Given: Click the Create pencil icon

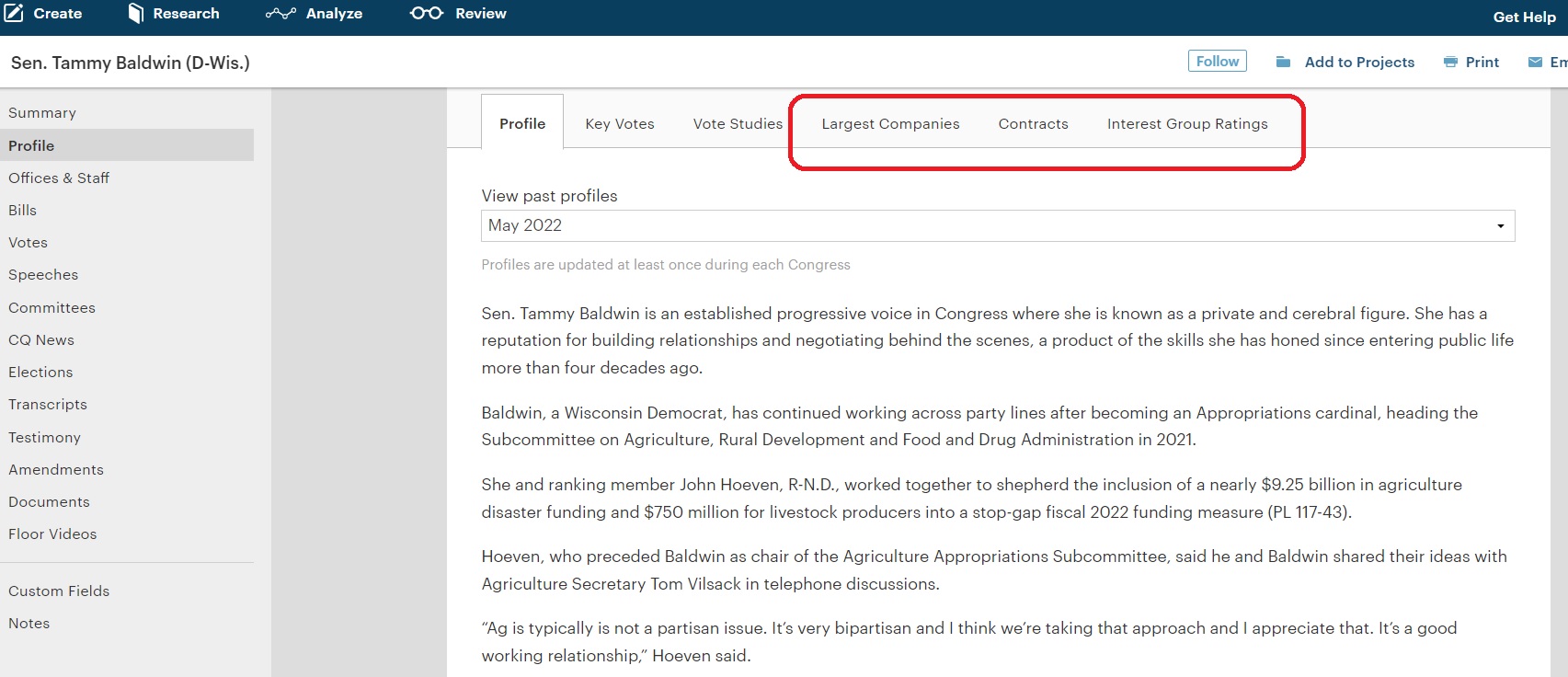Looking at the screenshot, I should point(14,13).
